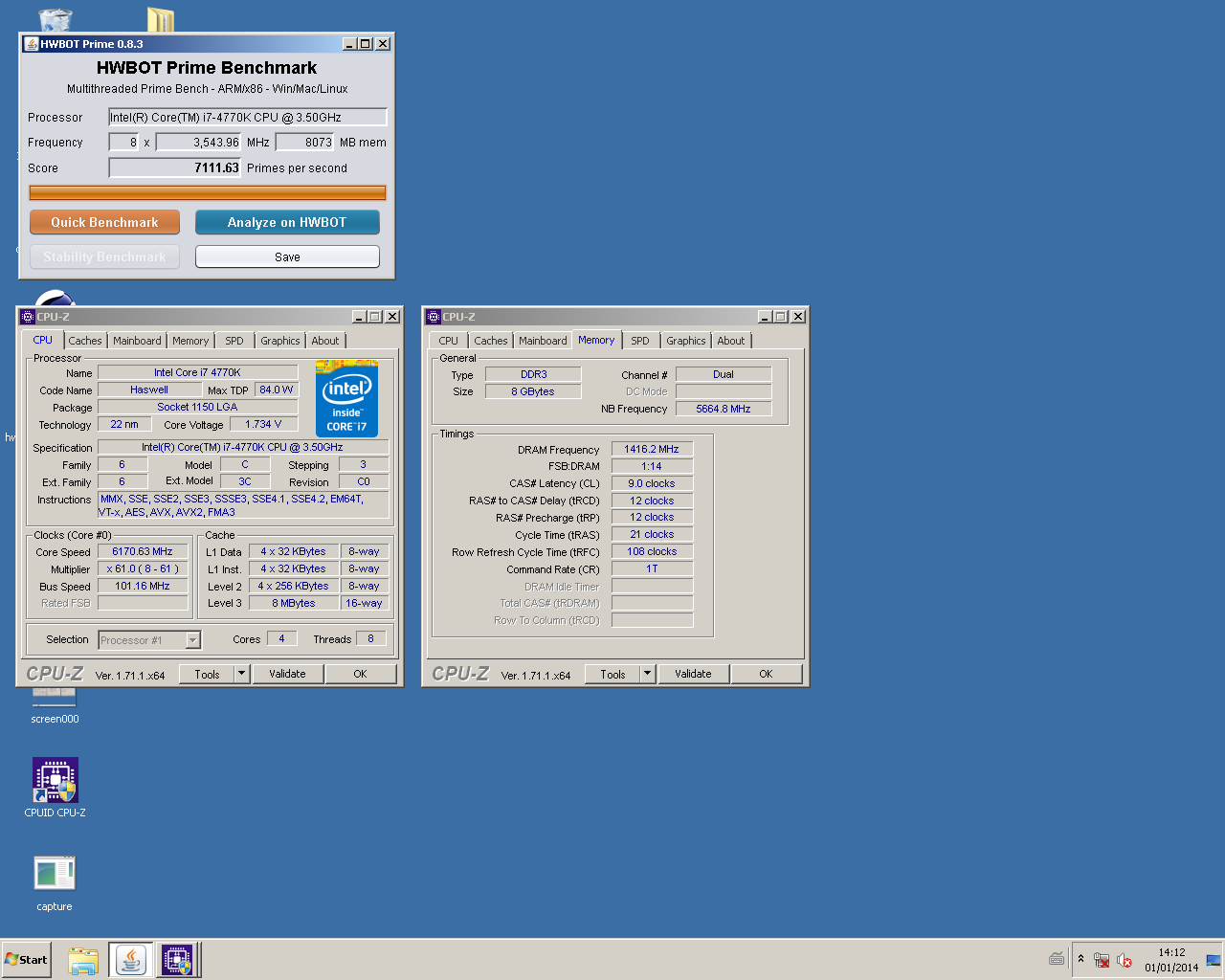
Task: Click the NB Frequency value 5664.8 MHz
Action: pyautogui.click(x=724, y=409)
